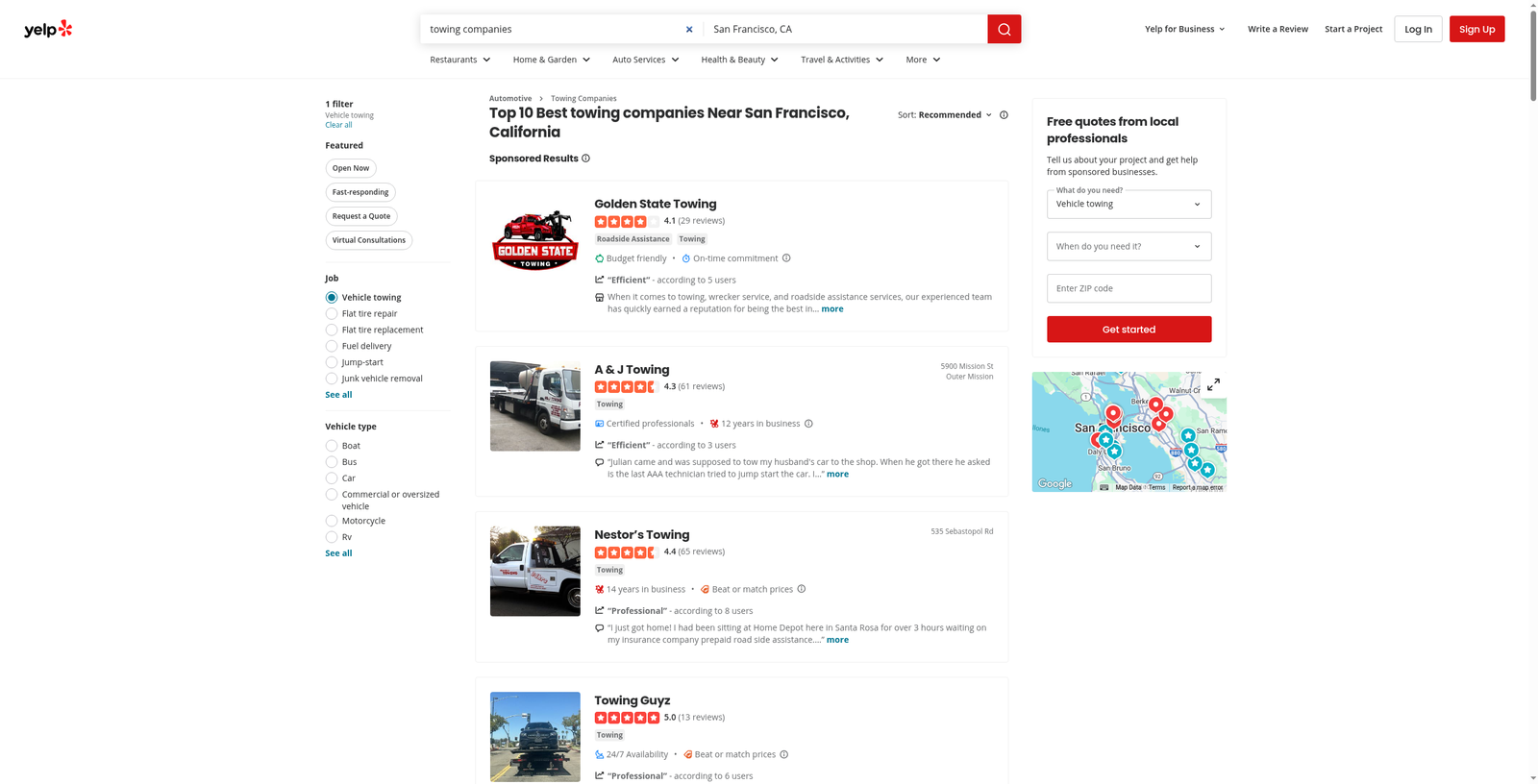1538x784 pixels.
Task: Open the Restaurants dropdown menu
Action: pos(460,60)
